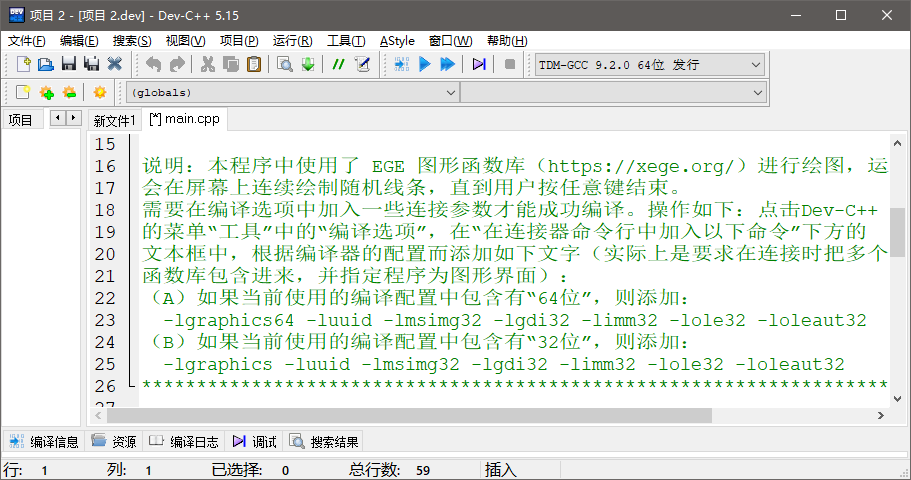The width and height of the screenshot is (911, 480).
Task: Click horizontal scrollbar right arrow
Action: click(881, 415)
